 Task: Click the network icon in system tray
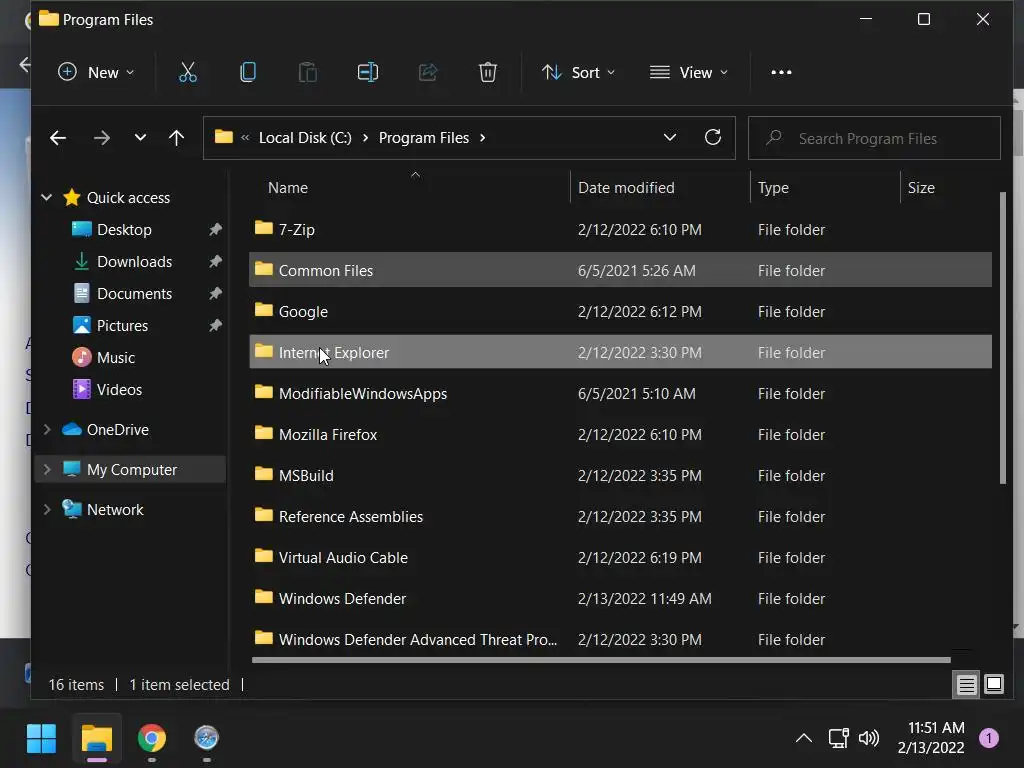point(838,739)
